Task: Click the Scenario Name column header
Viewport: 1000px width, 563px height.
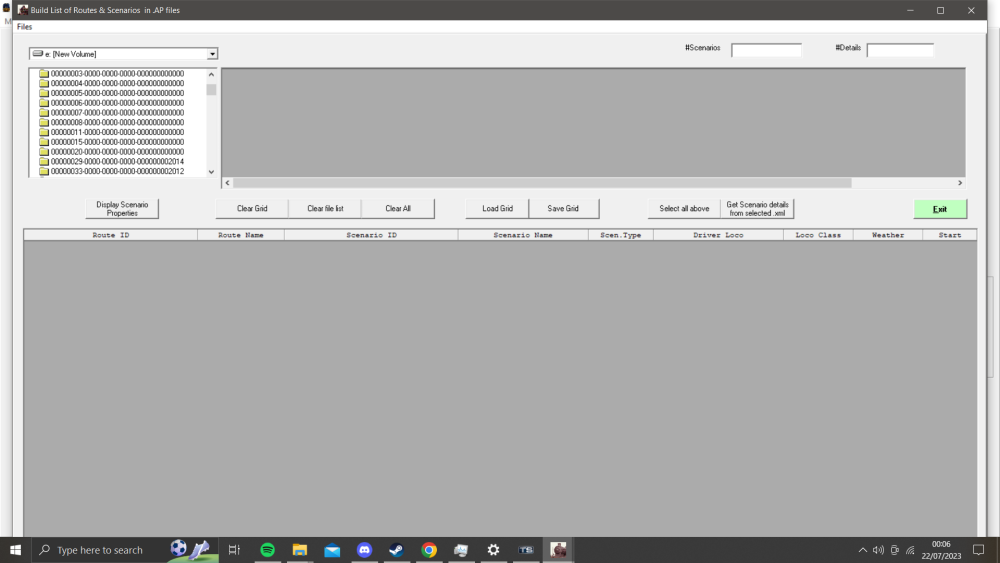Action: [523, 235]
